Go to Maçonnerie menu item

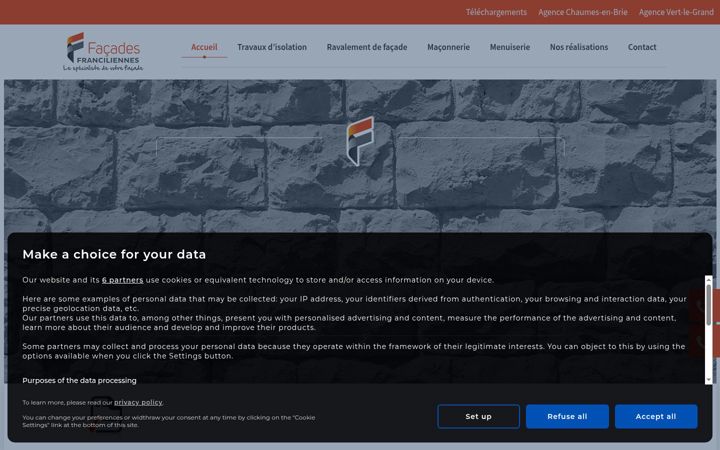(x=448, y=47)
